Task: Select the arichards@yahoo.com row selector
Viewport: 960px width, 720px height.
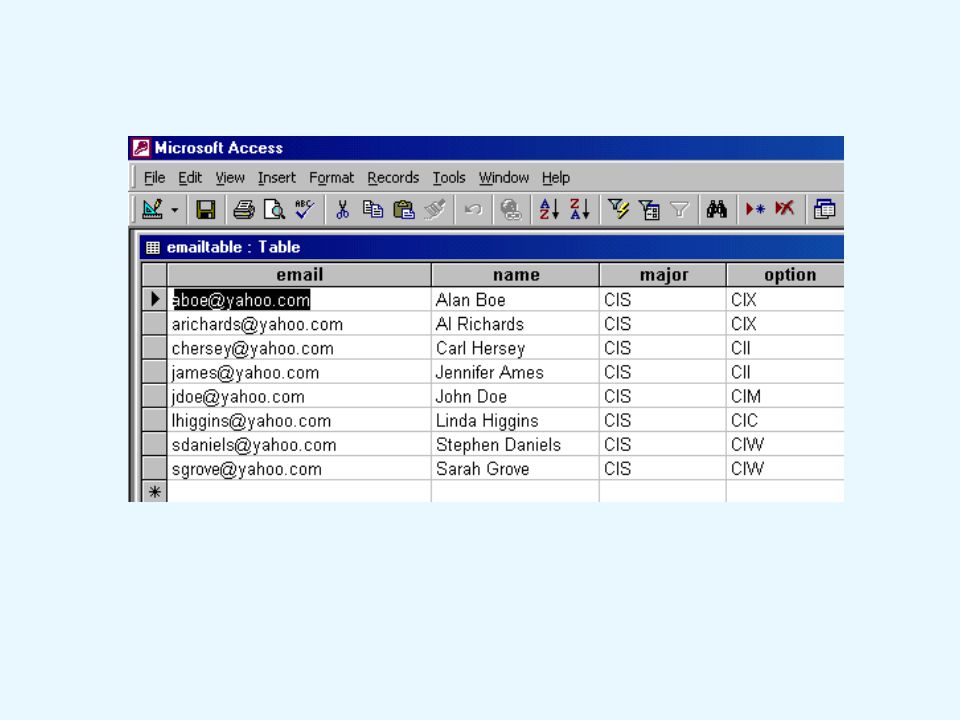Action: tap(154, 323)
